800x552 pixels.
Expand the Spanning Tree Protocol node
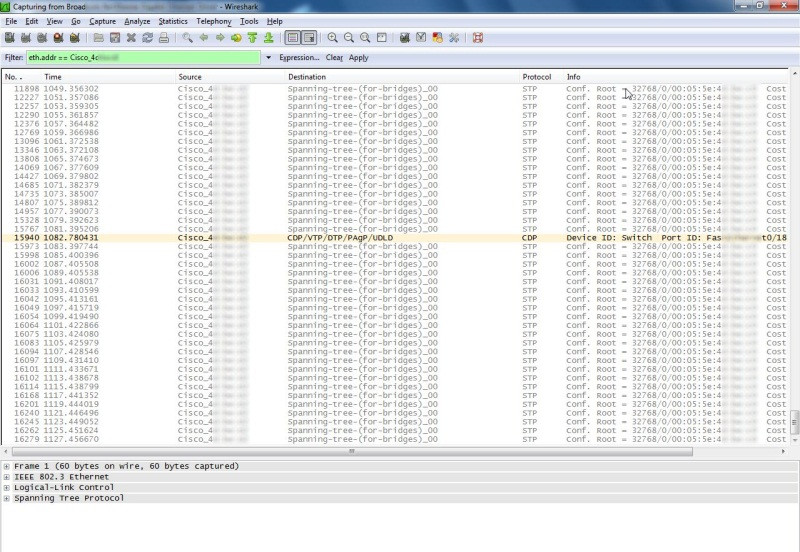[6, 498]
